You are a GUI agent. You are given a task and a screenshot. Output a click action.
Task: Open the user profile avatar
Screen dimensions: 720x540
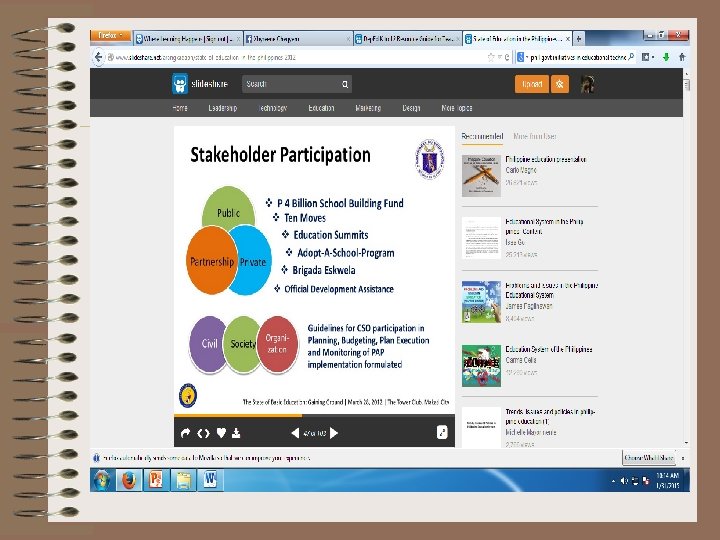588,84
